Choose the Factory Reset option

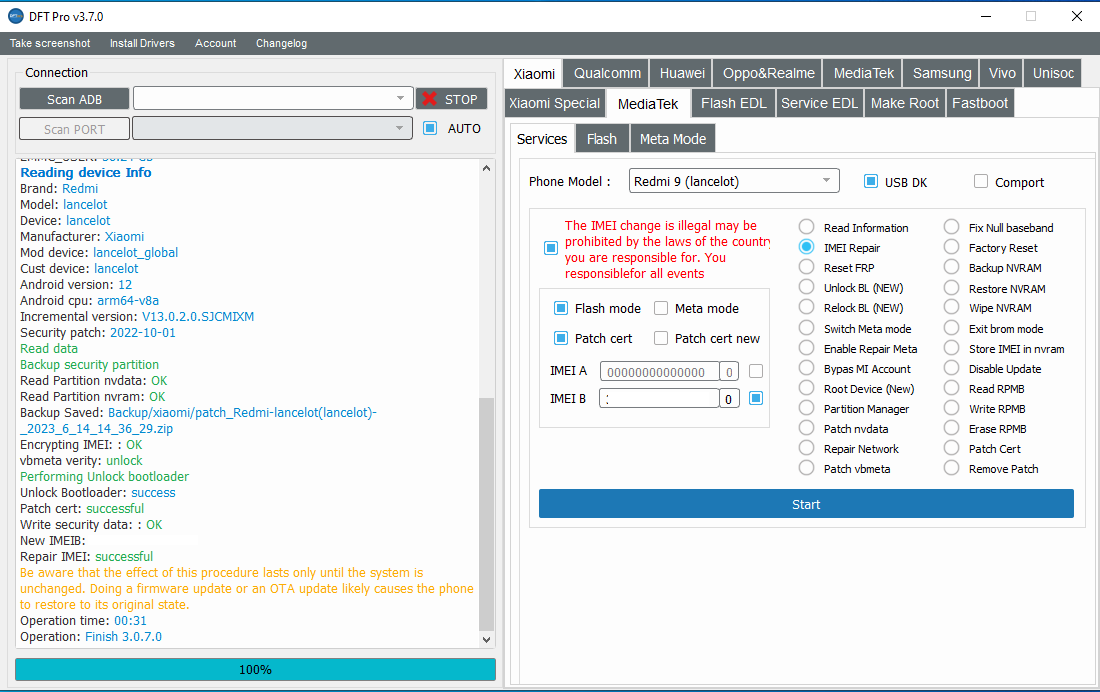click(951, 247)
